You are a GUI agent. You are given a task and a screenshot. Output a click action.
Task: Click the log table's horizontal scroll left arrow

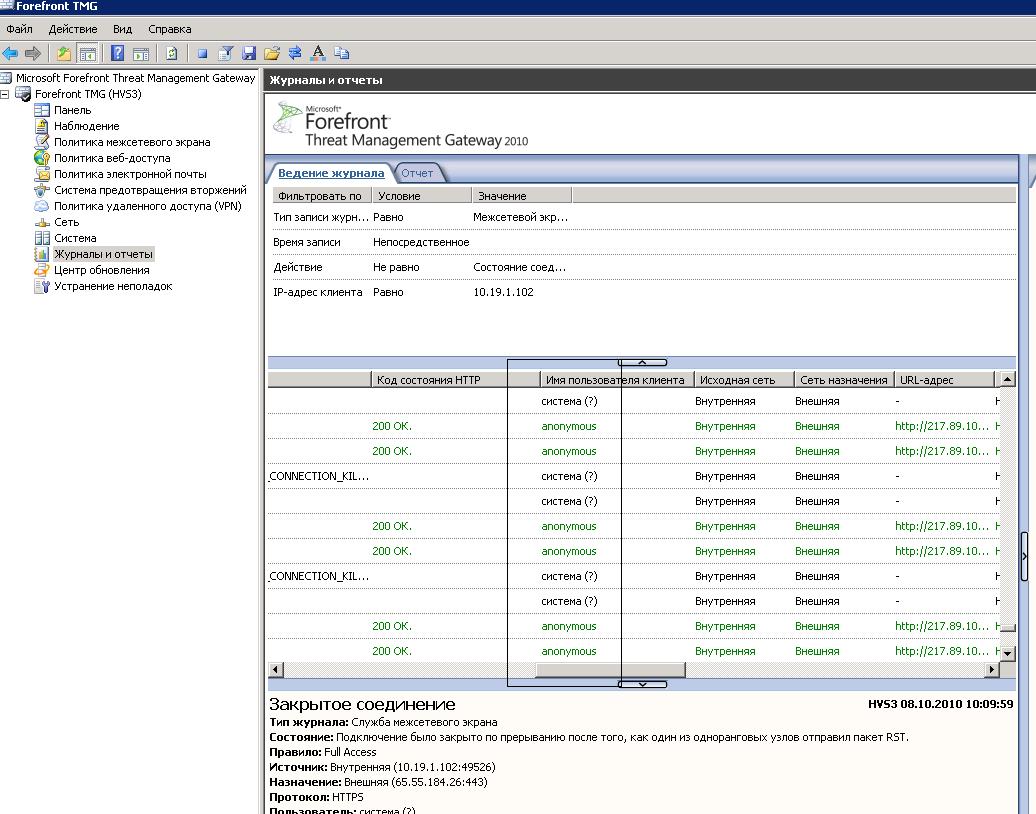click(276, 669)
